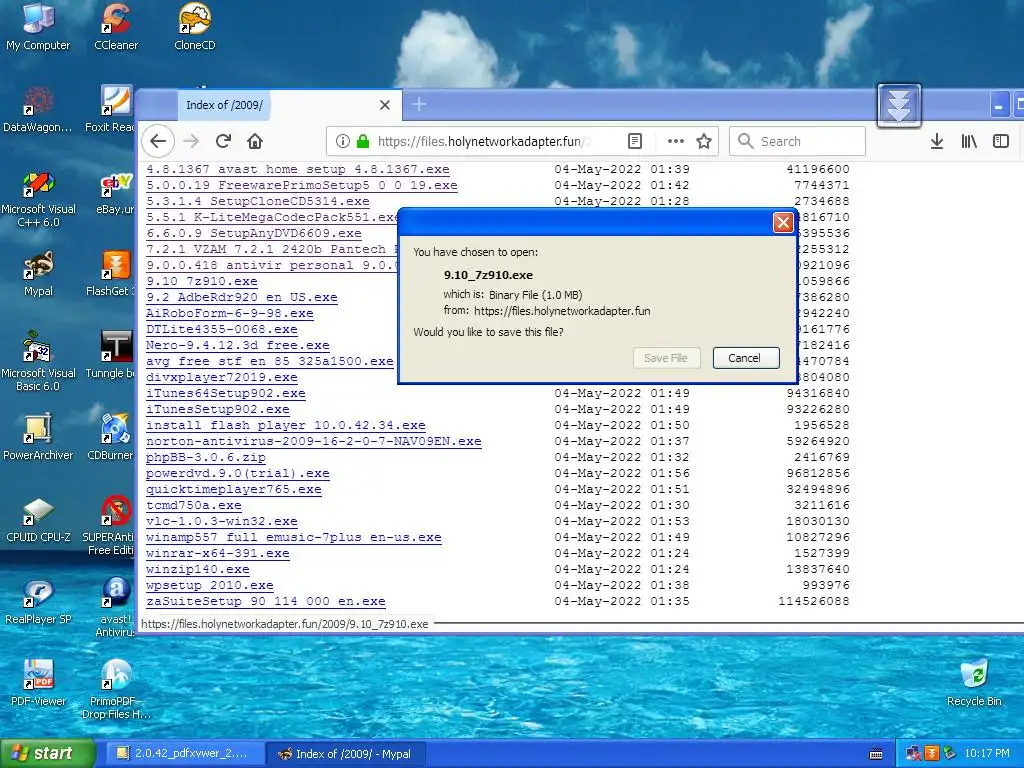The width and height of the screenshot is (1024, 768).
Task: Open link quicktimeplayer765.exe
Action: pos(234,490)
